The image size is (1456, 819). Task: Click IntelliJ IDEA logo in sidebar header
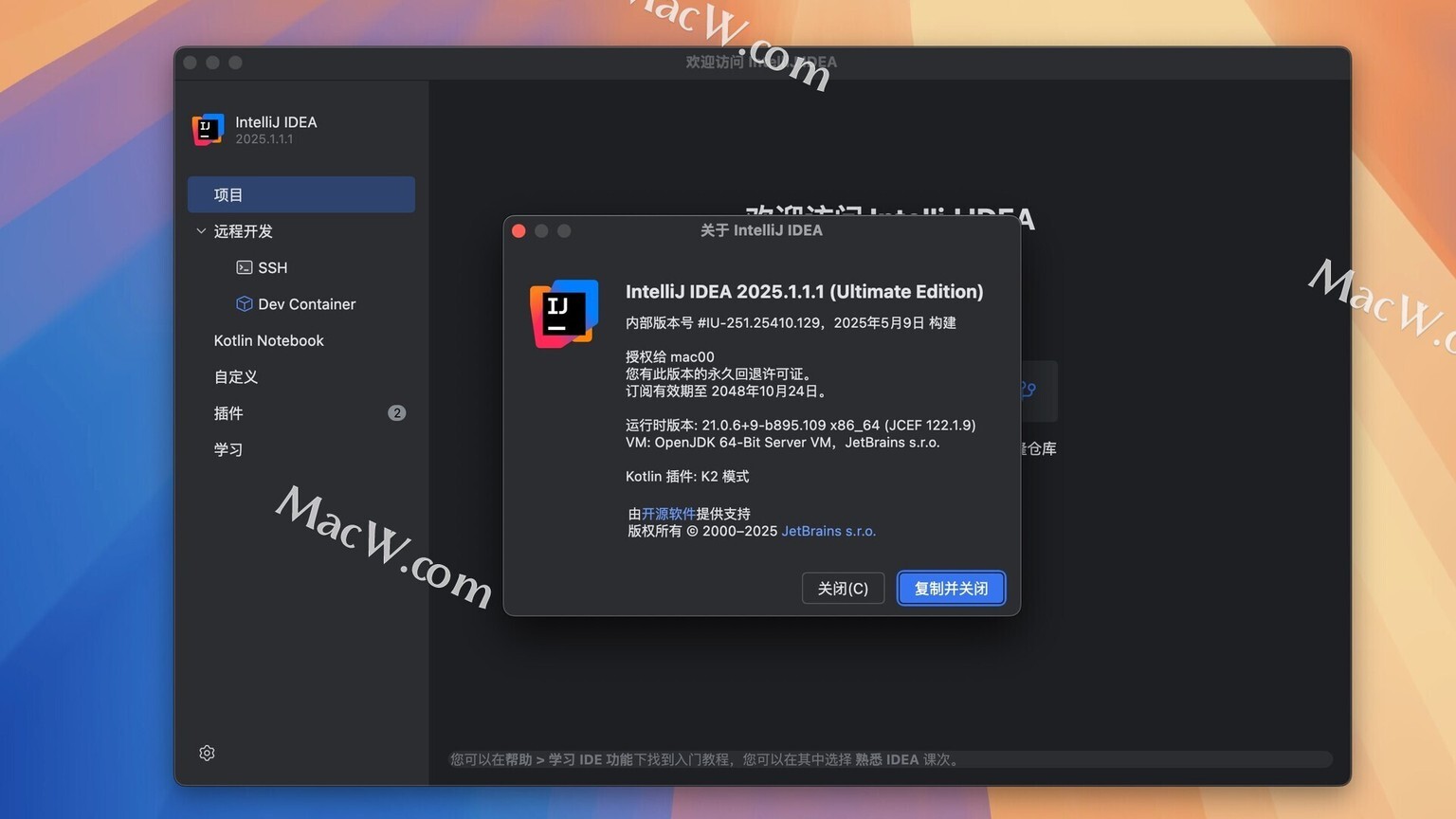pyautogui.click(x=208, y=130)
